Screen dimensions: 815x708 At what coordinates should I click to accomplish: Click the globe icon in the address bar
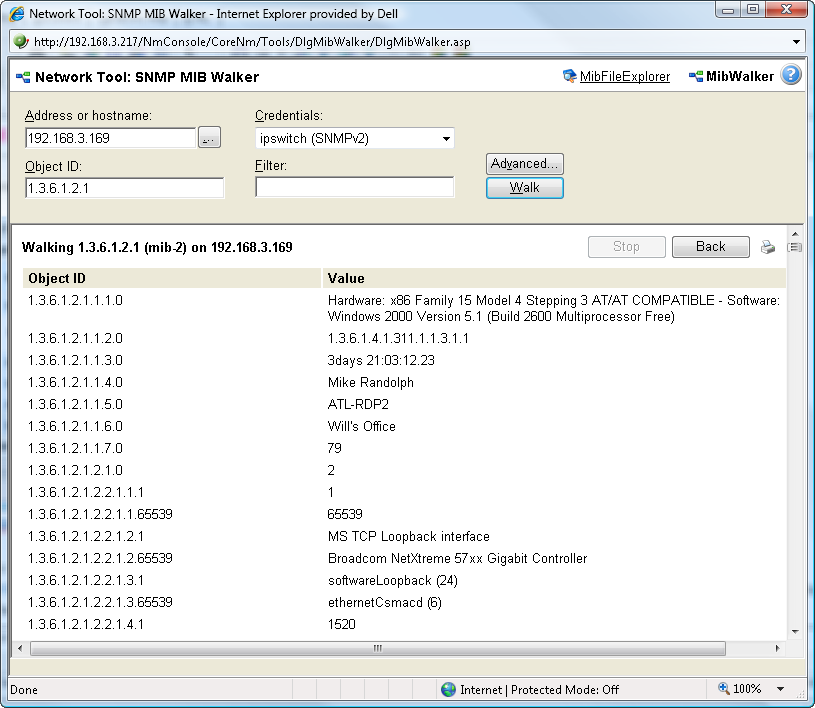click(21, 41)
